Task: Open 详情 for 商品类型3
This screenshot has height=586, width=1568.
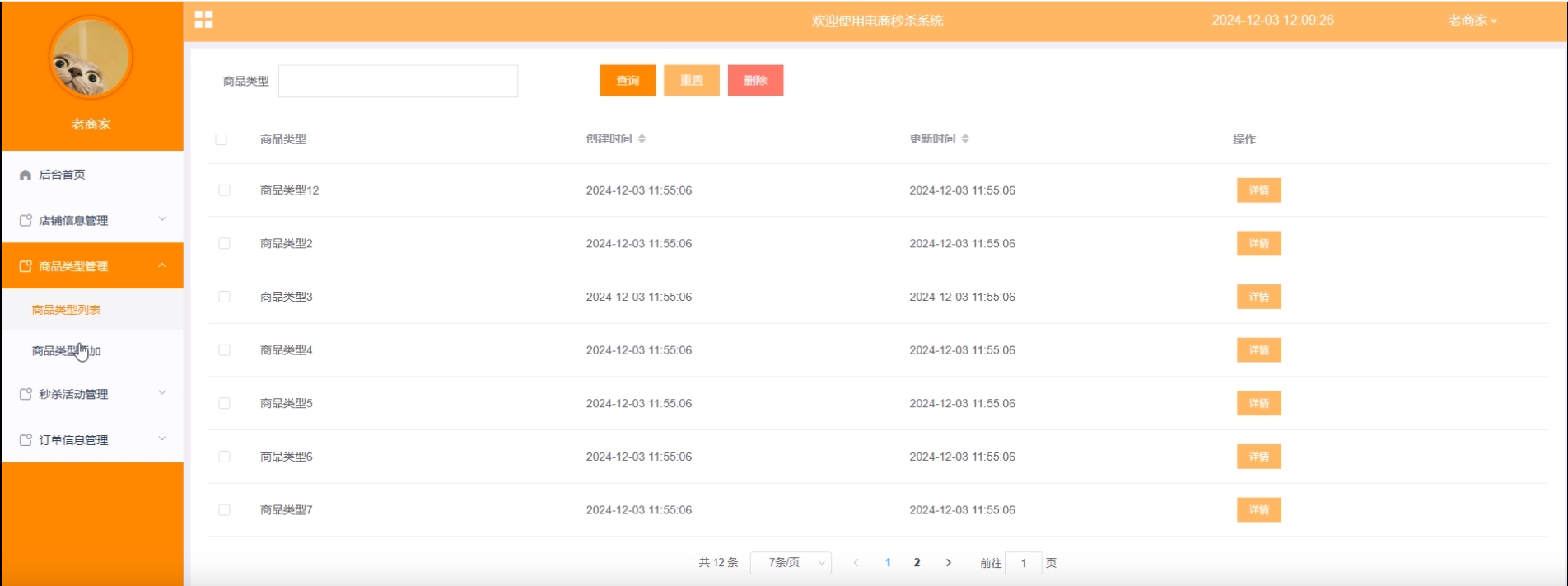Action: [x=1258, y=297]
